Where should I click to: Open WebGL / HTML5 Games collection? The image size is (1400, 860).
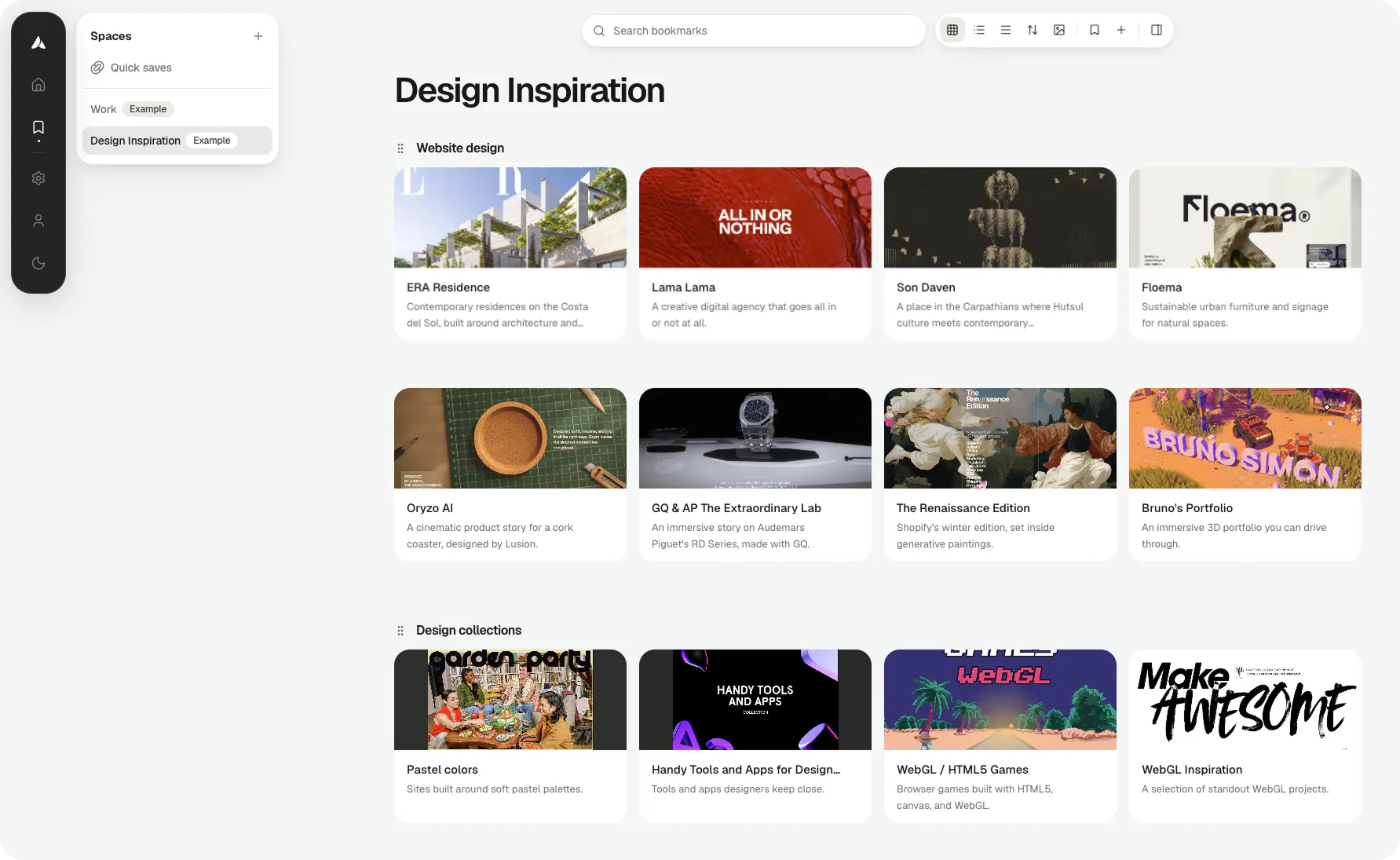click(x=1000, y=736)
